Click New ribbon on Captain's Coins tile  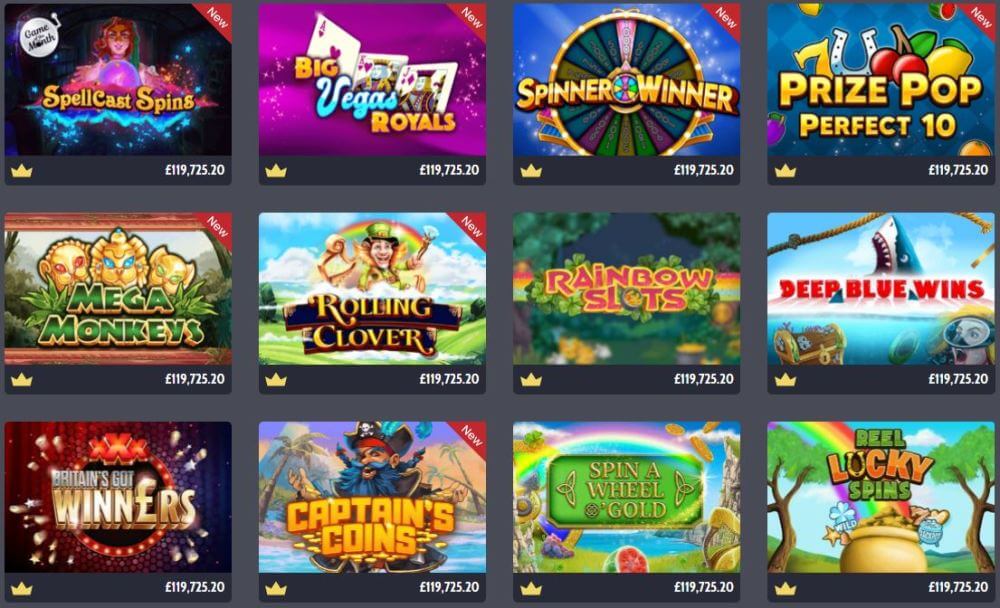470,436
